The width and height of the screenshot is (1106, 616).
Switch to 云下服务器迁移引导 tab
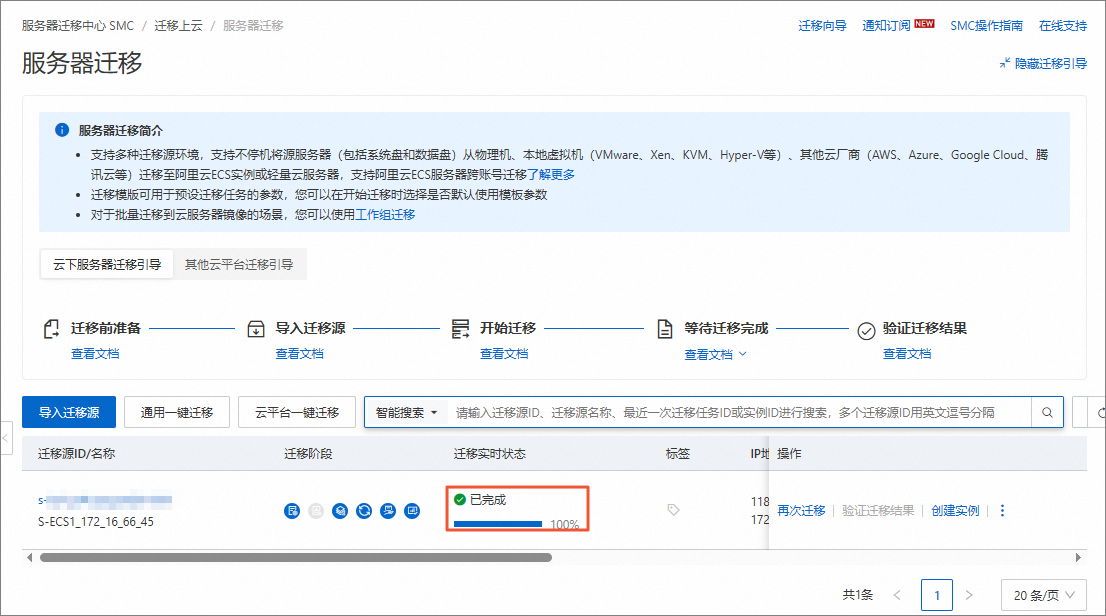107,265
